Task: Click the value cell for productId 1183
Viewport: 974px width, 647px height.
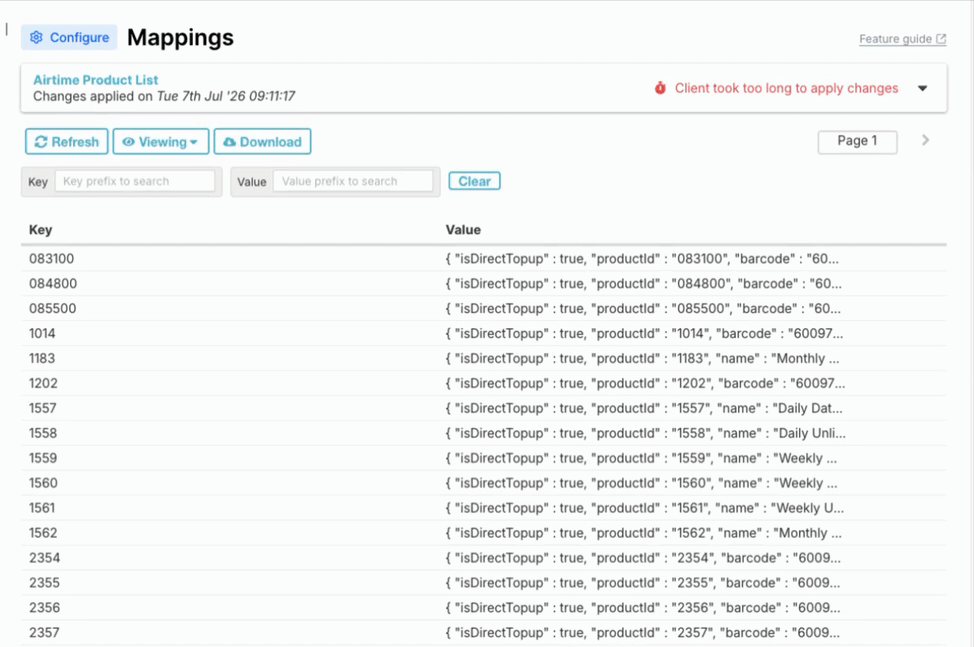Action: 642,358
